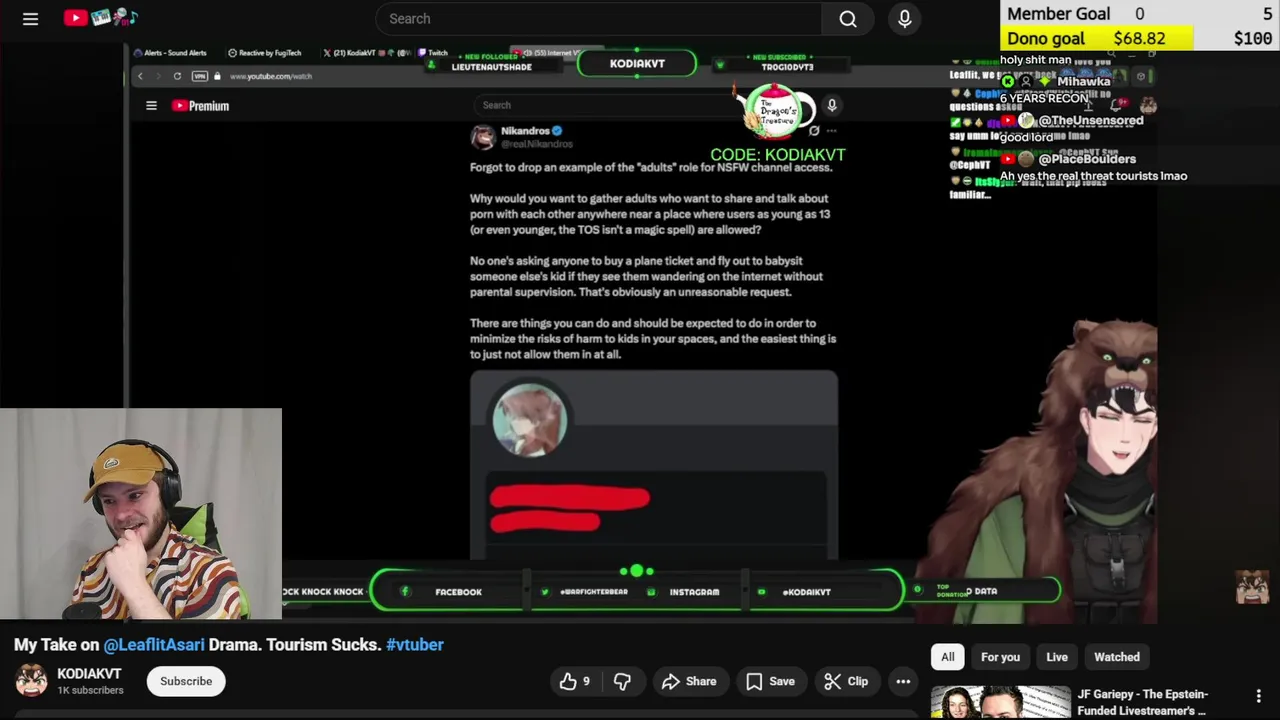
Task: Follow the @LeaflitAsari mention link
Action: click(154, 645)
